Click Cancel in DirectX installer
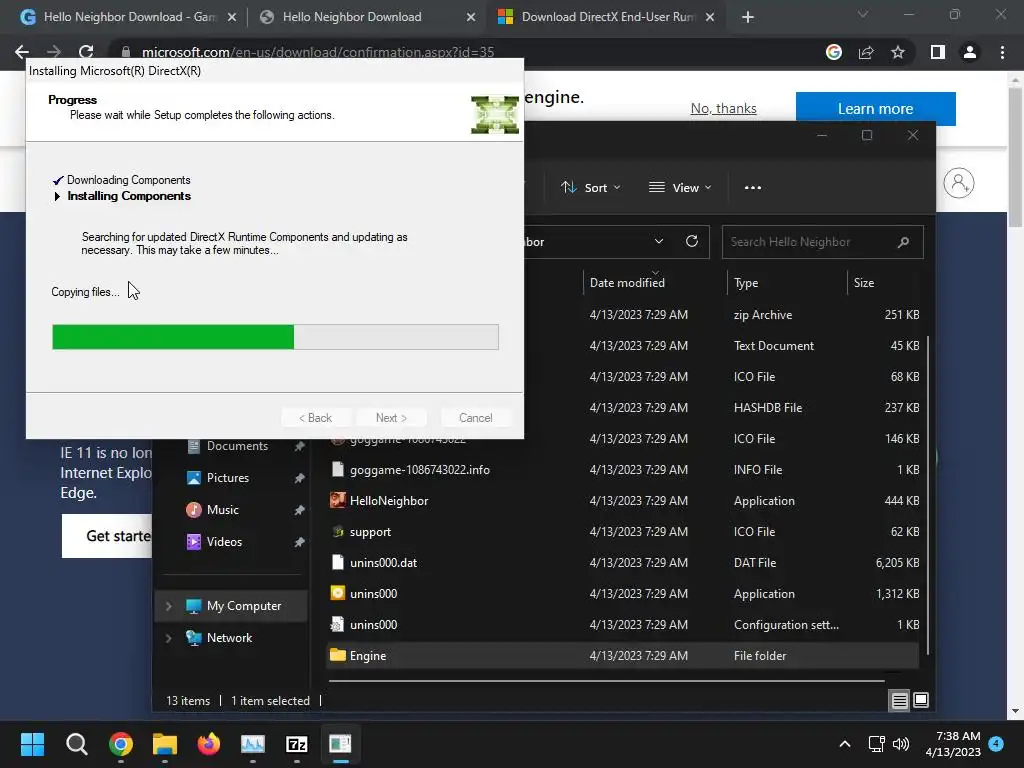 coord(475,418)
